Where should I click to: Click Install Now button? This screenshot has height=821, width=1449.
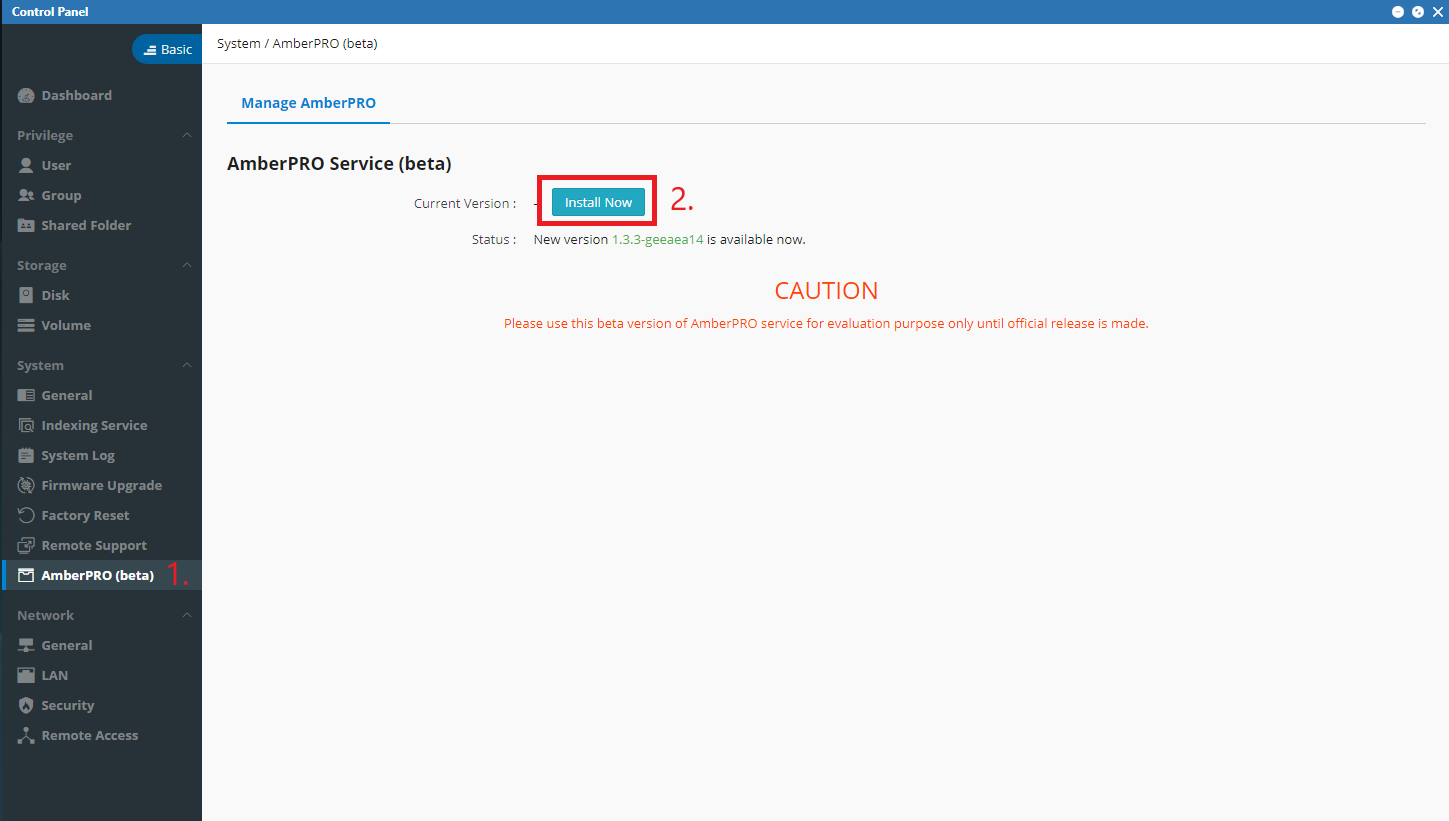[598, 202]
